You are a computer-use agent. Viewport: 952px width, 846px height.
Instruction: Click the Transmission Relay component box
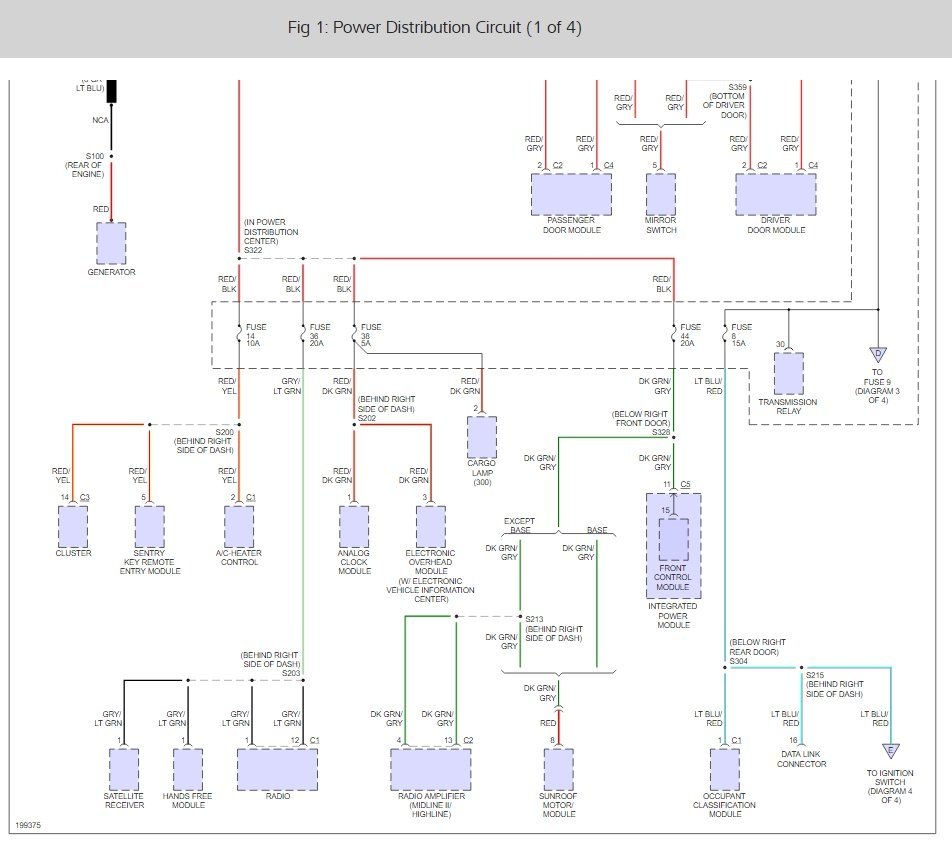(789, 374)
